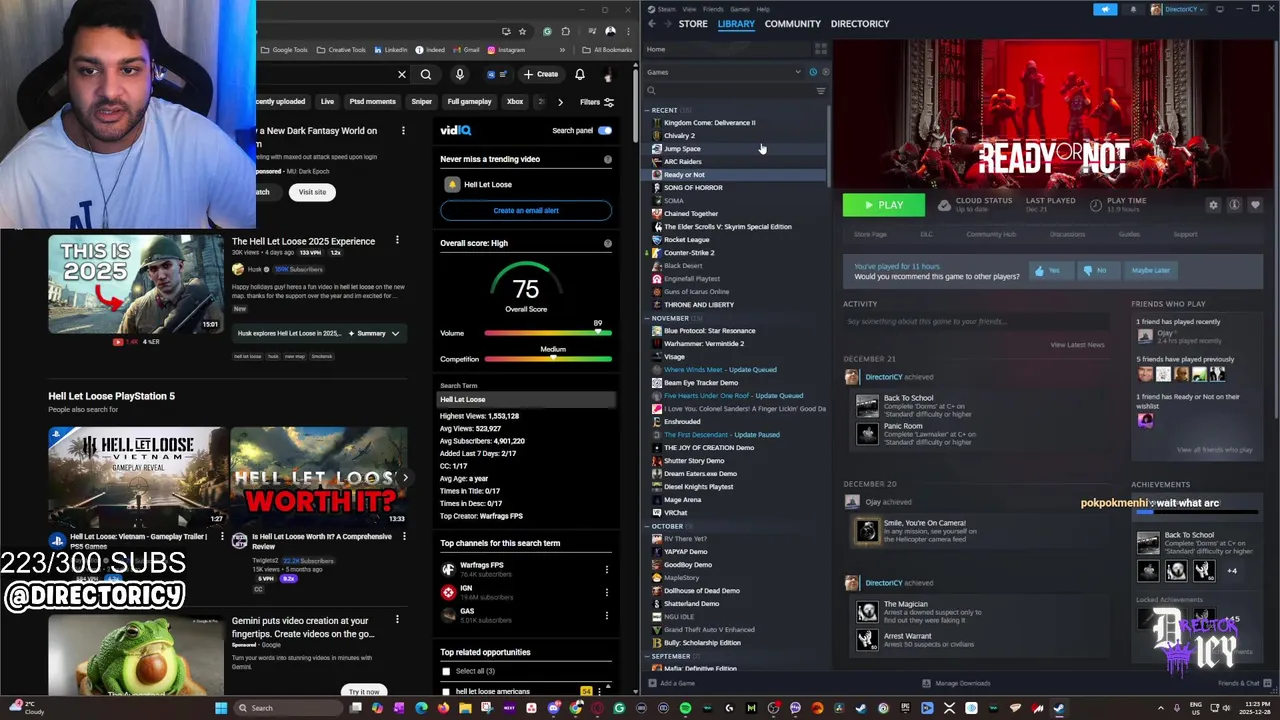
Task: Open YouTube search Filters
Action: pos(597,102)
